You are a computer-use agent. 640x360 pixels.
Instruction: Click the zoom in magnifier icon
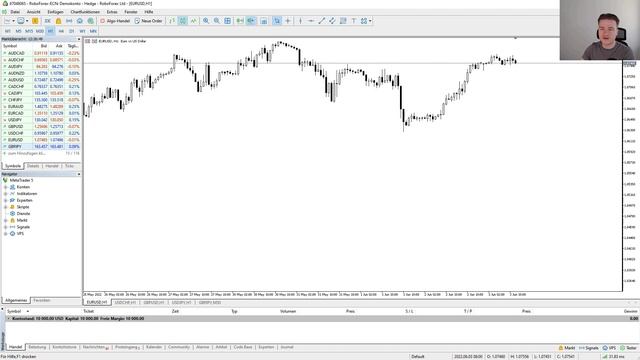[x=206, y=21]
